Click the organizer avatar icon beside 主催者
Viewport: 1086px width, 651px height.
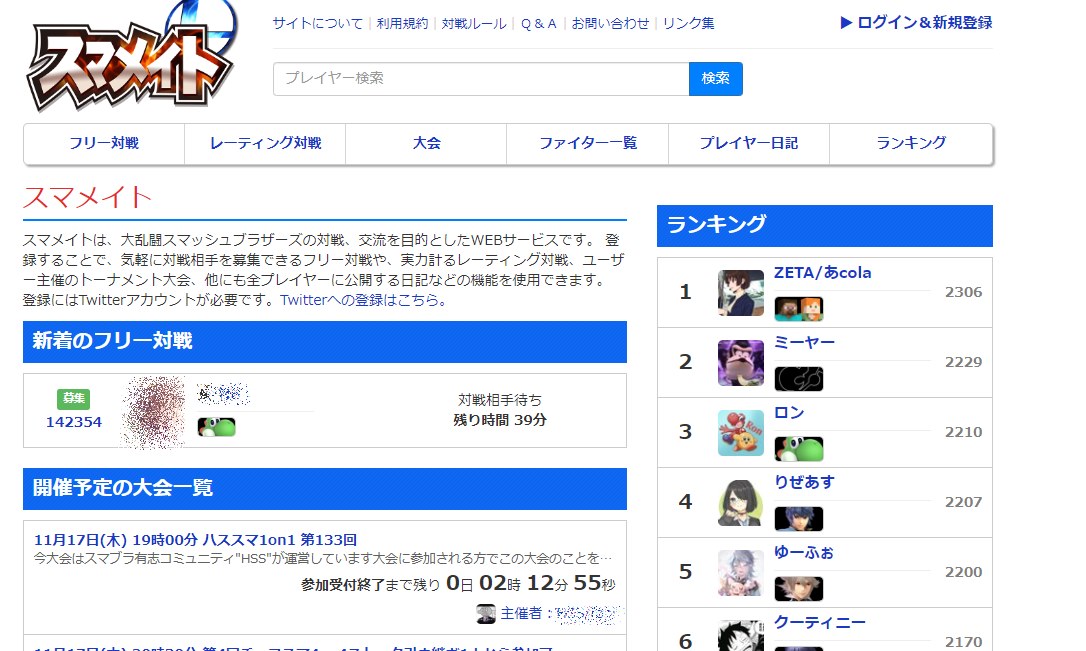point(486,614)
